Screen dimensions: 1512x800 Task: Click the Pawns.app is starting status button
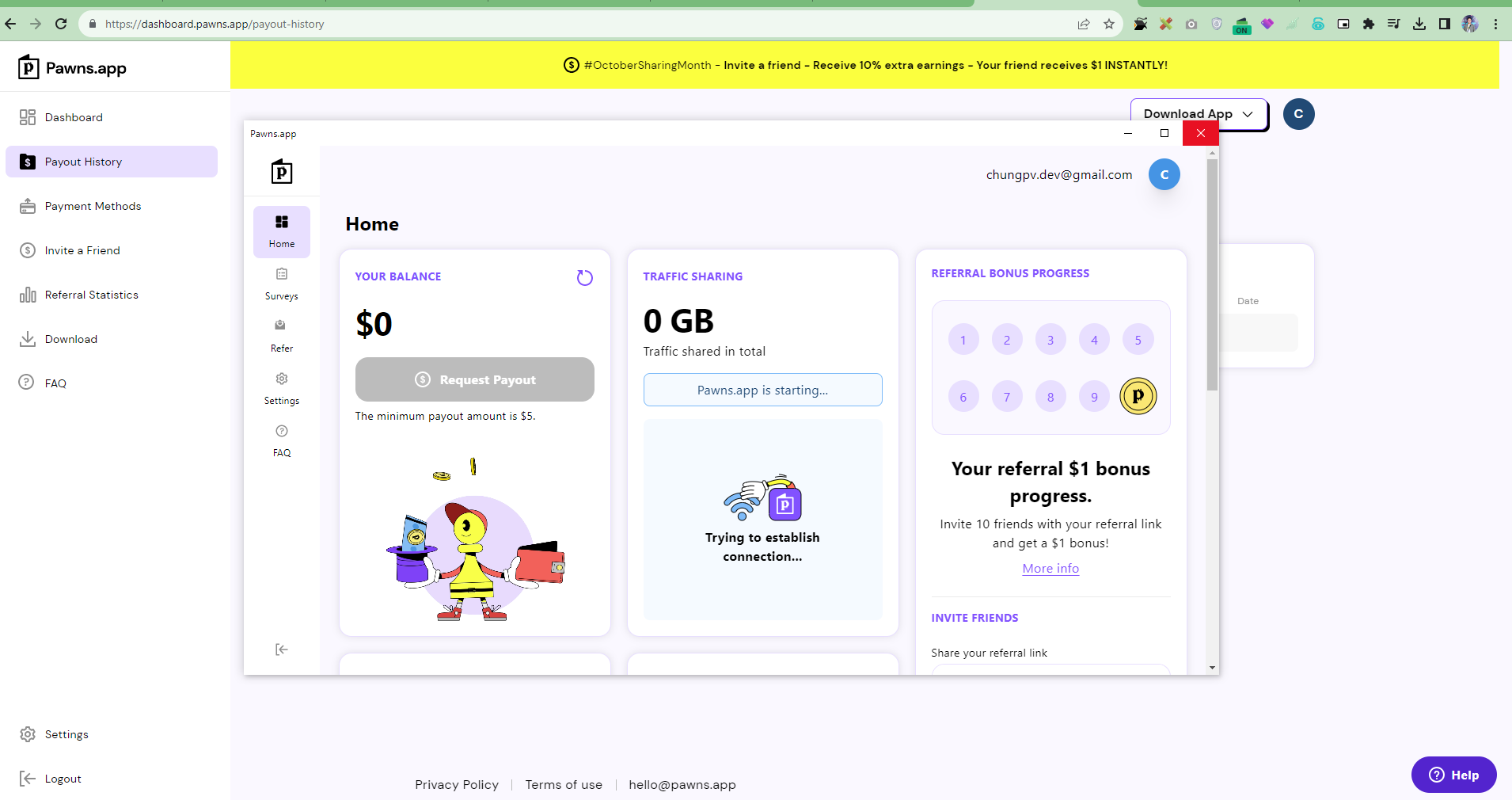(x=763, y=390)
